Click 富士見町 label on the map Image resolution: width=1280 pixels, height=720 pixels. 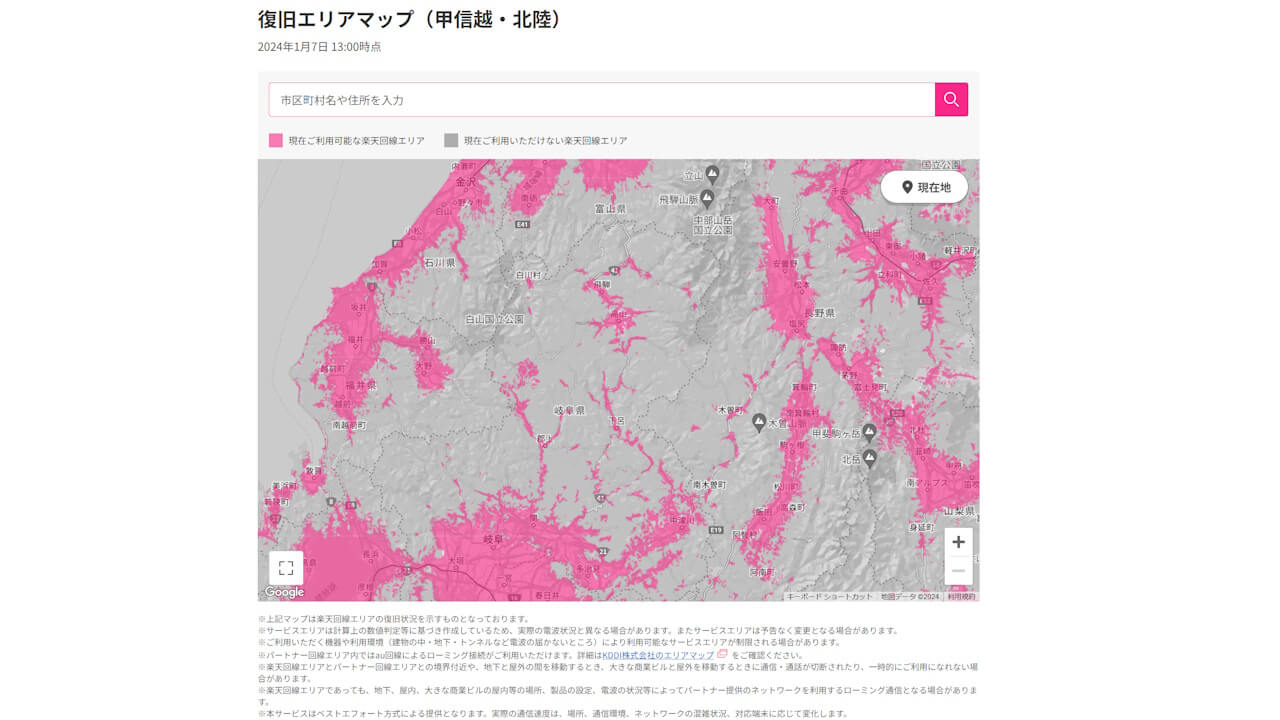click(872, 385)
